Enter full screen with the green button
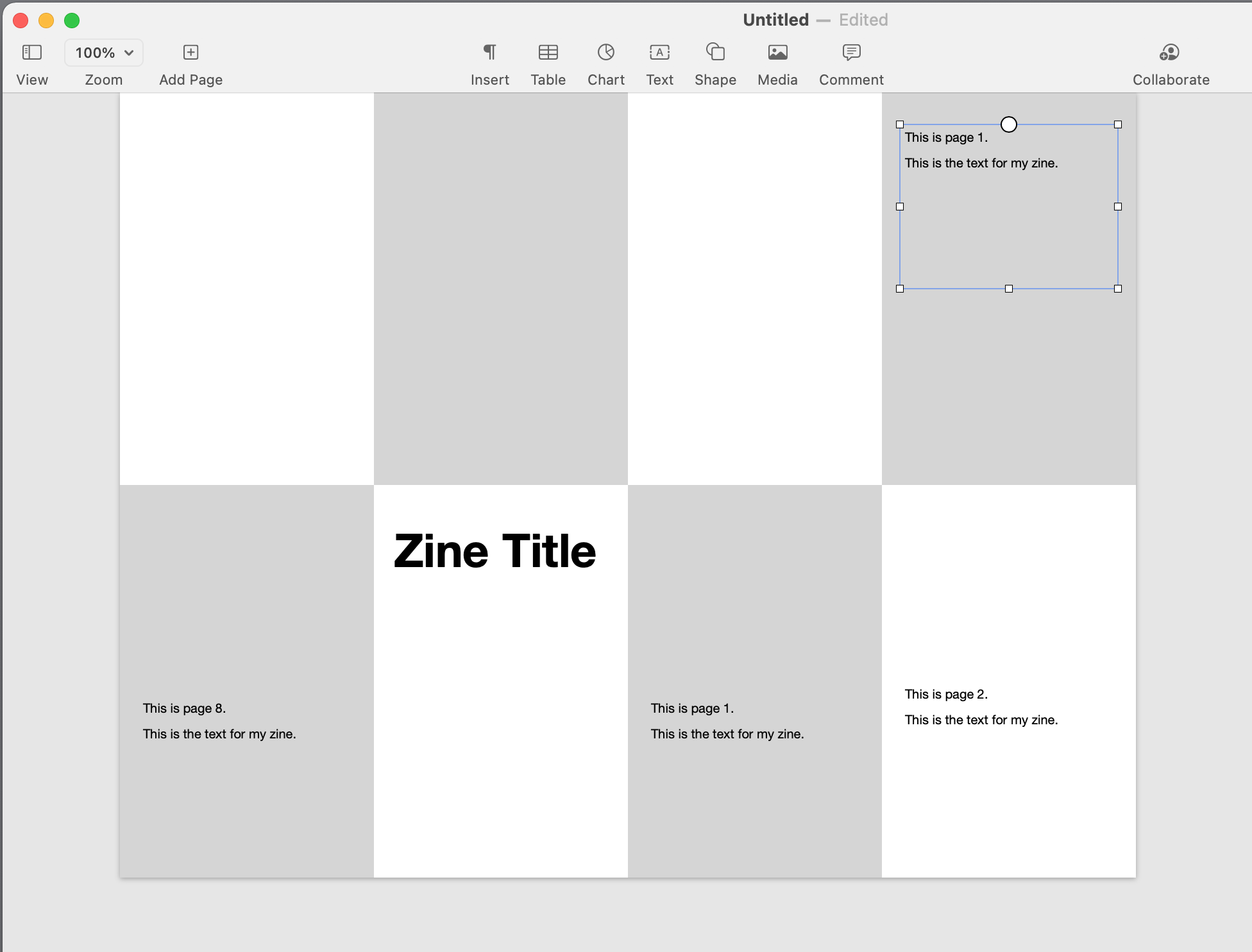Screen dimensions: 1252x952 tap(71, 20)
